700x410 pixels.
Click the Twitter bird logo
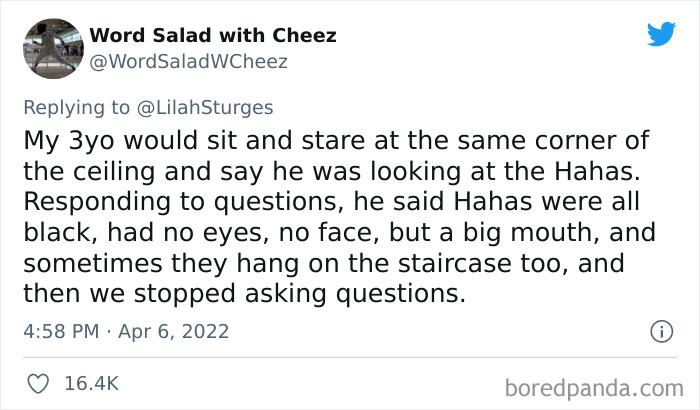[661, 36]
